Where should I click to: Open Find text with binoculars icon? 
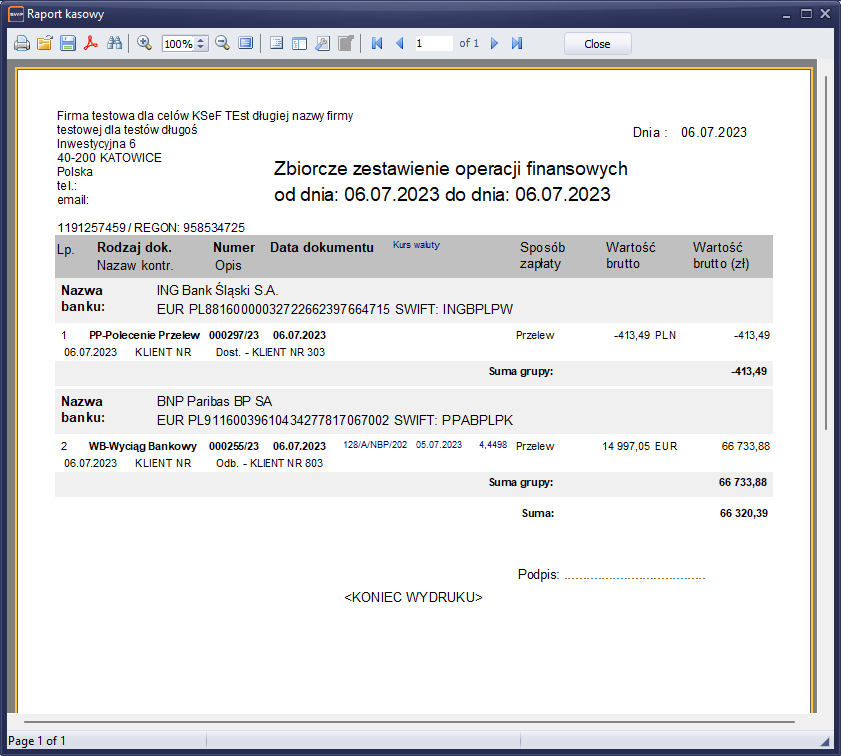coord(114,44)
